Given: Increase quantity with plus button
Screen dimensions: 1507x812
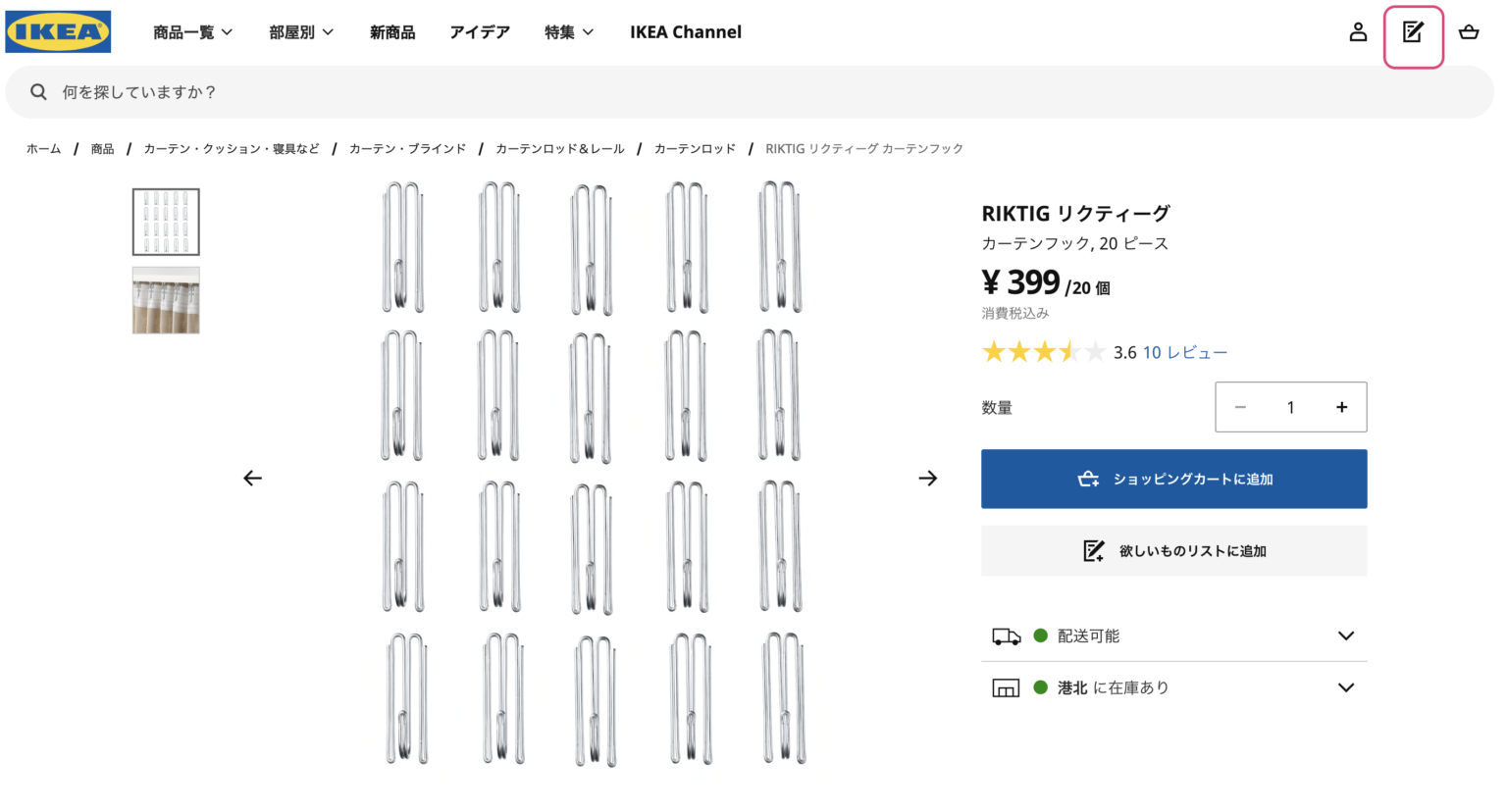Looking at the screenshot, I should coord(1341,407).
